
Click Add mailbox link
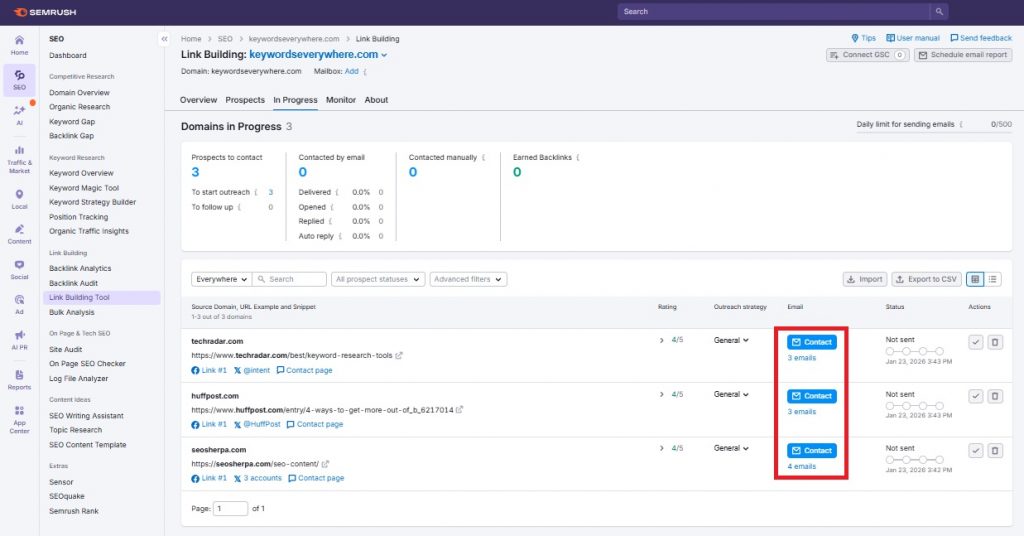click(x=351, y=71)
